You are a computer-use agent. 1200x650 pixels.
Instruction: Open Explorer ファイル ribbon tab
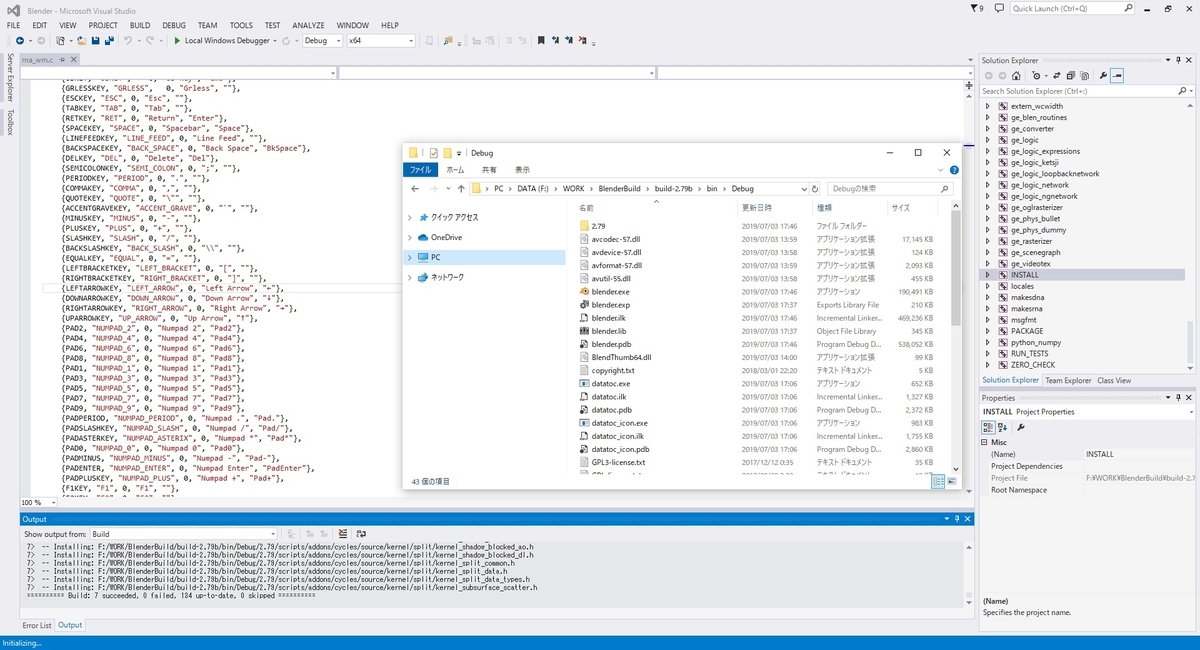pyautogui.click(x=421, y=170)
